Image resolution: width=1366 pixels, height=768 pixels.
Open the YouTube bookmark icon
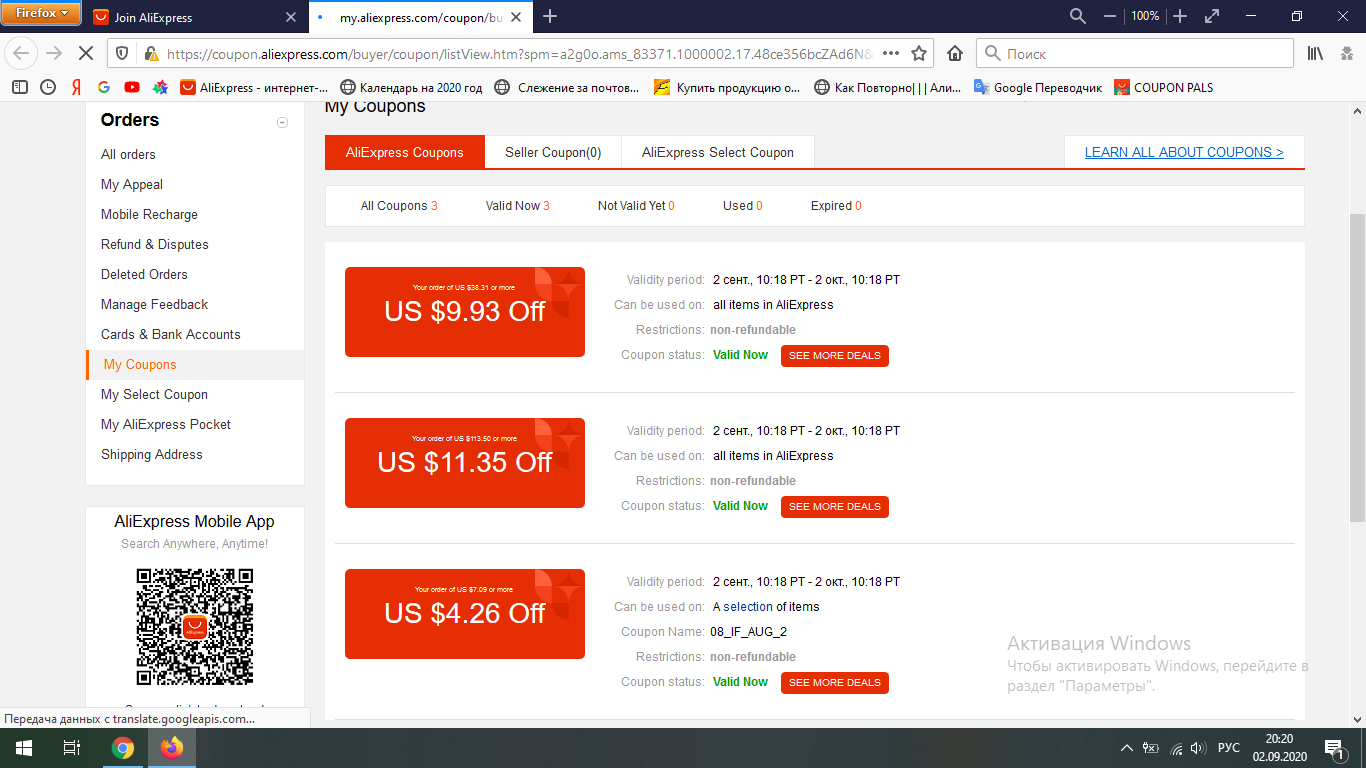point(132,87)
